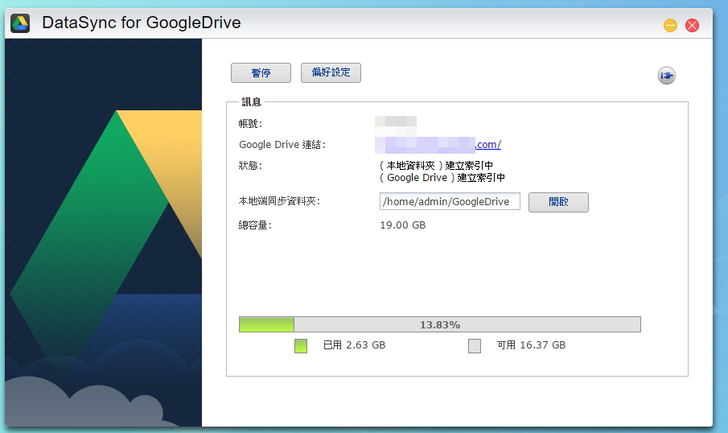Click the 本地端同步資料夾: label
The image size is (728, 433).
[x=279, y=201]
